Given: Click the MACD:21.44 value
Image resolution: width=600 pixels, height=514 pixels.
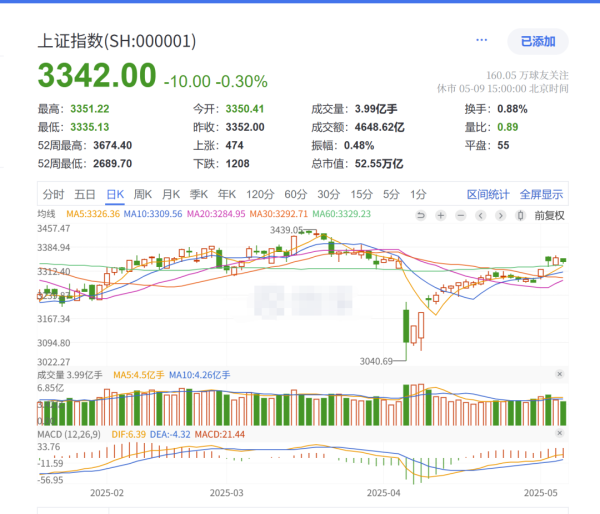Looking at the screenshot, I should pos(220,434).
